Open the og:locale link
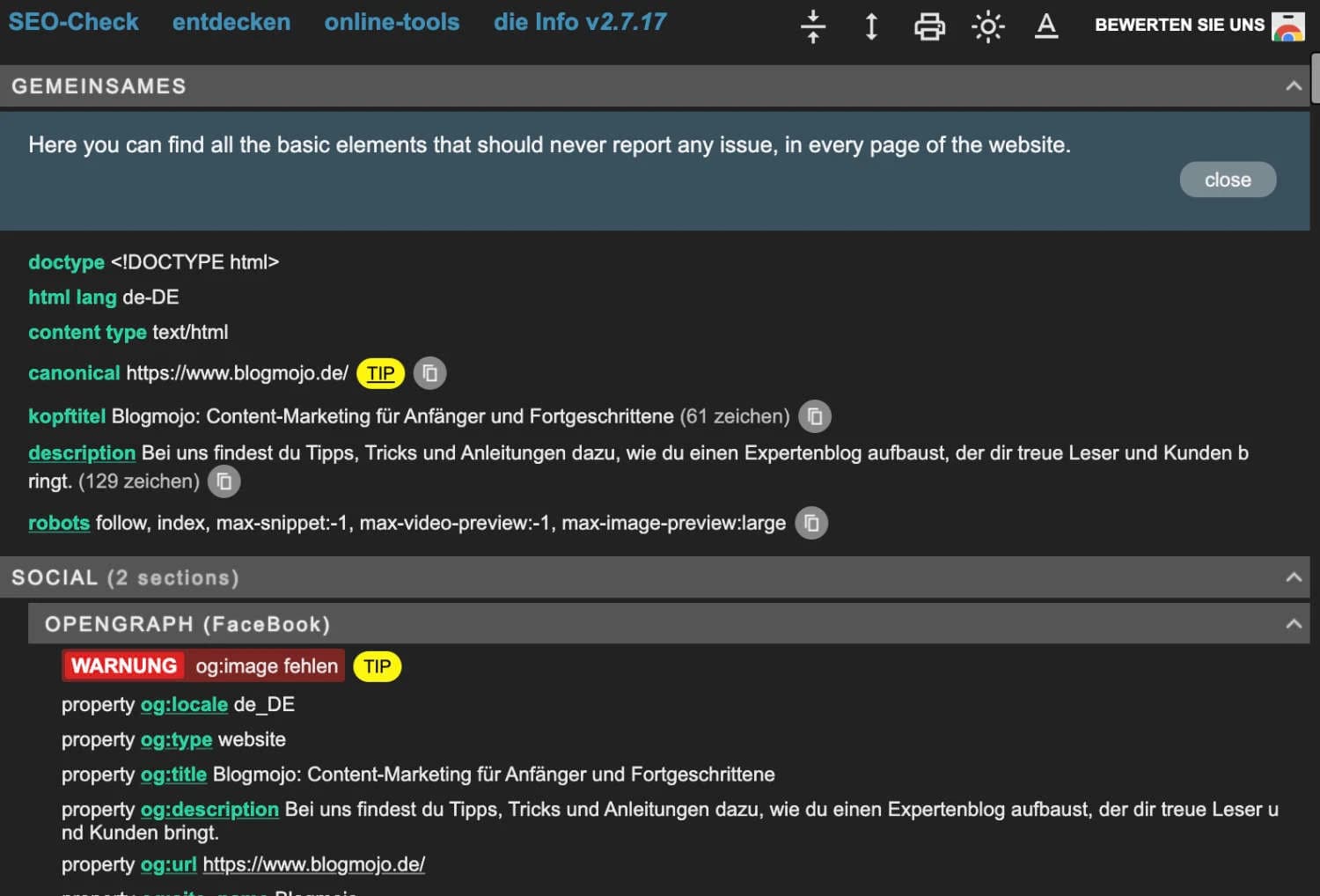1320x896 pixels. [x=184, y=704]
